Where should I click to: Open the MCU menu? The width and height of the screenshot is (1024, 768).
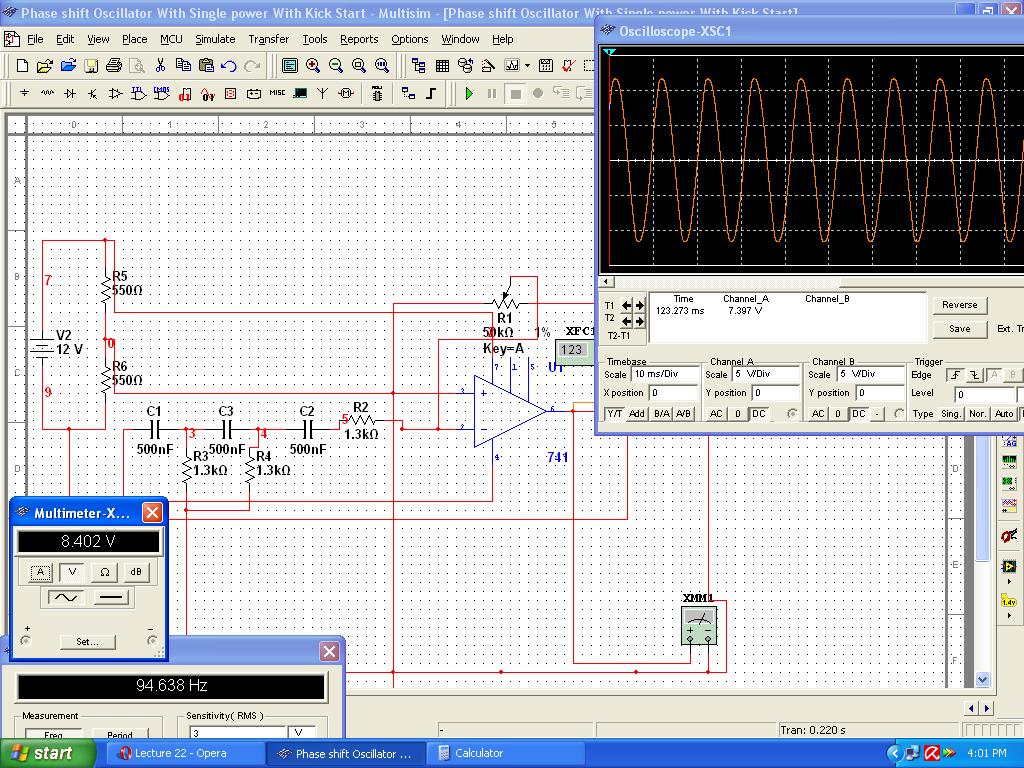click(x=171, y=39)
